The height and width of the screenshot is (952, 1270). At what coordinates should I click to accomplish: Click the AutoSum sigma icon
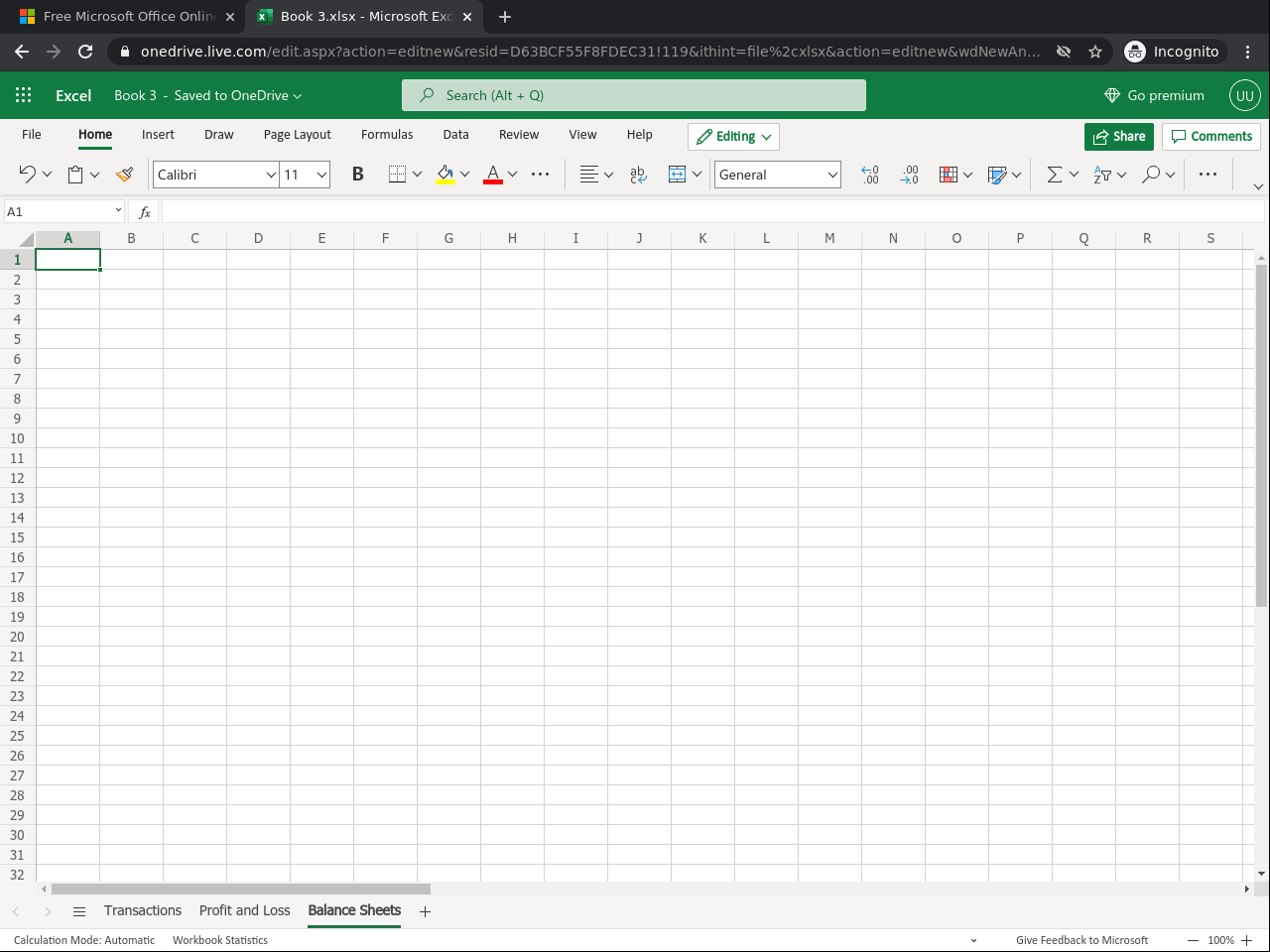[x=1055, y=175]
